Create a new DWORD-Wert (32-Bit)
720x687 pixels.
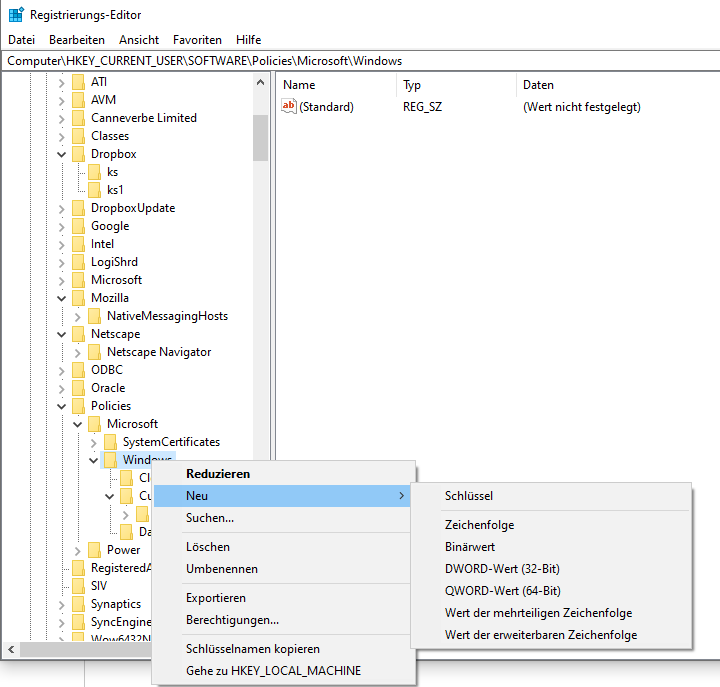tap(551, 569)
